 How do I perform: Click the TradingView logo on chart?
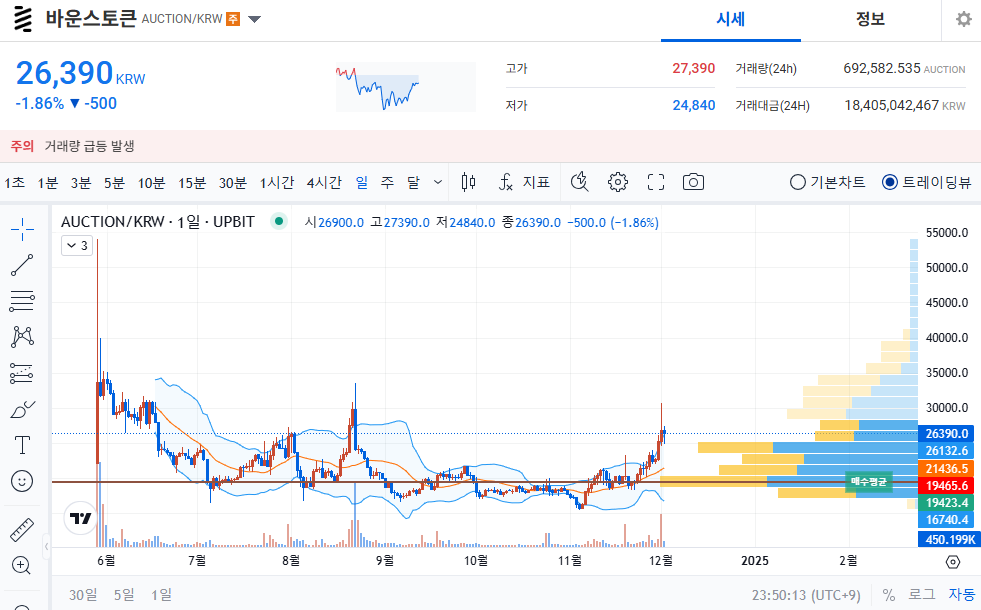[81, 518]
